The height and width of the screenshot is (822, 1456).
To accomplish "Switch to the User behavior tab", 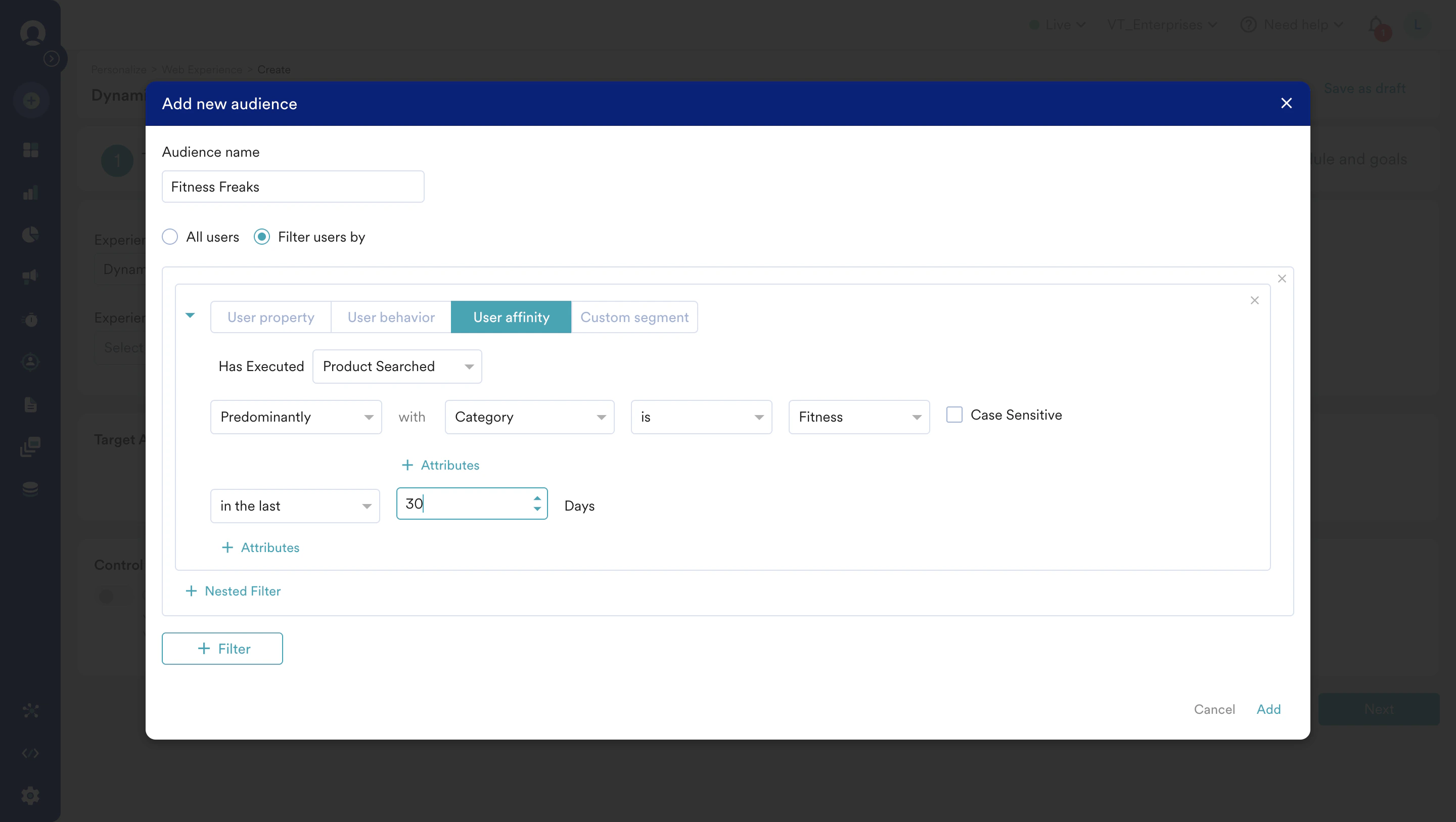I will click(391, 317).
